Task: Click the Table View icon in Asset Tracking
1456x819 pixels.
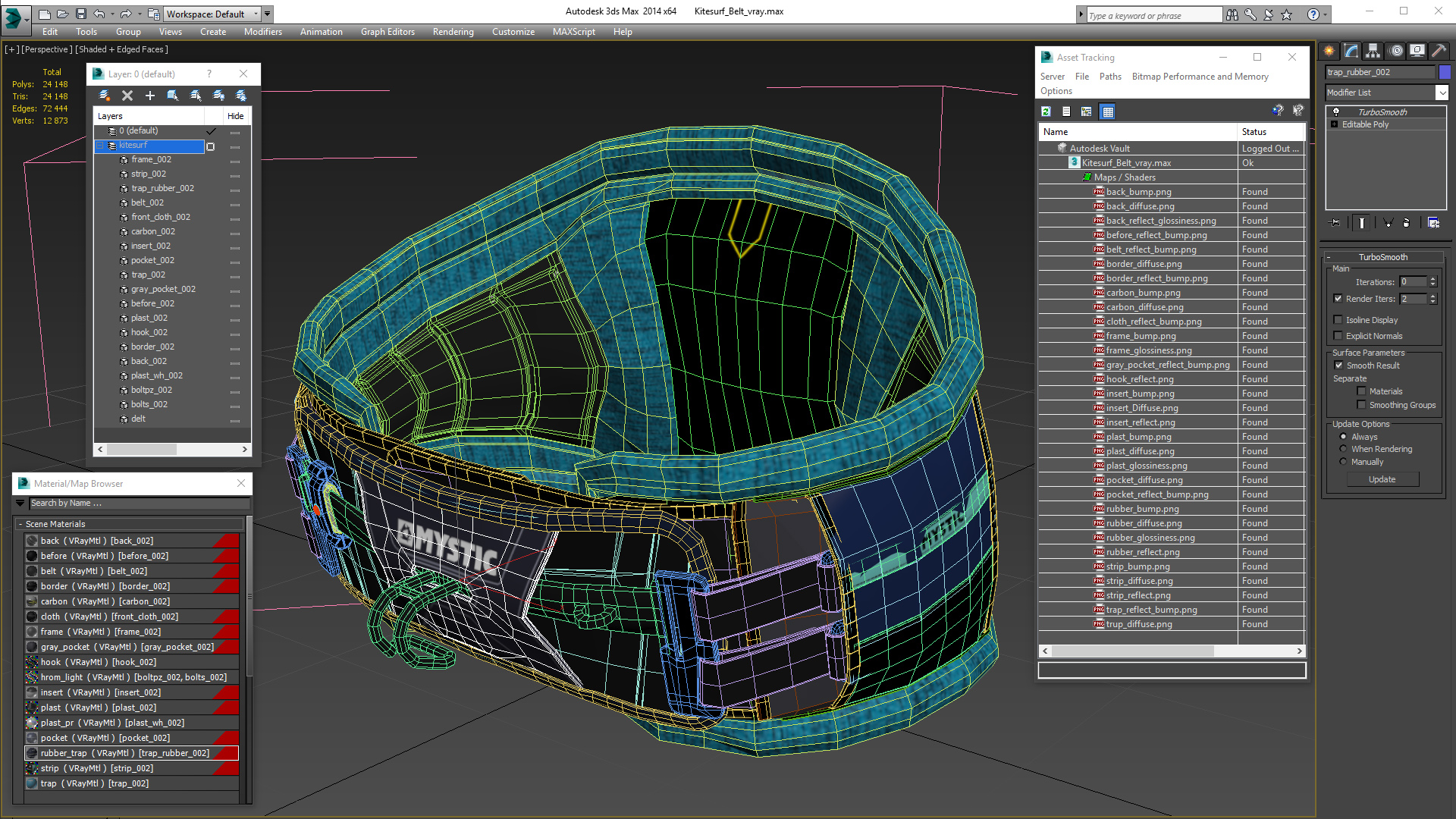Action: [1108, 111]
